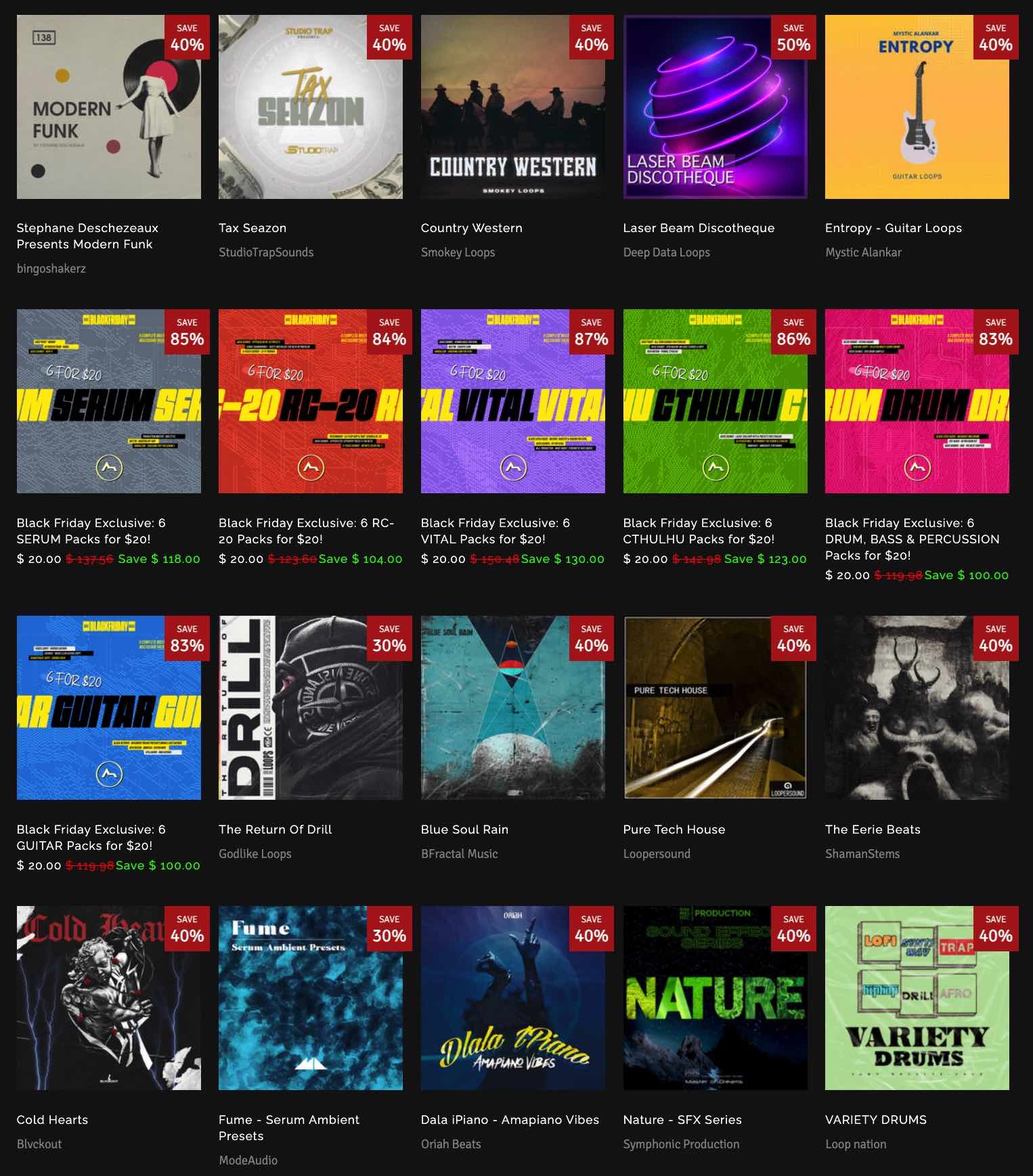Click the Pure Tech House cover
The width and height of the screenshot is (1033, 1176).
(715, 708)
